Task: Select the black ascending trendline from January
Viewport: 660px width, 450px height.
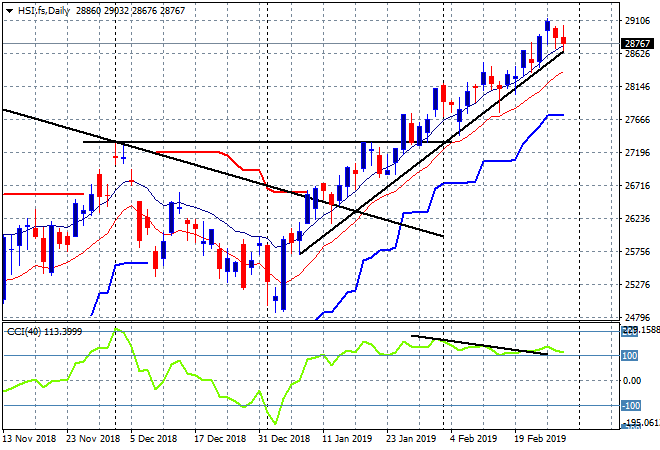Action: [431, 153]
